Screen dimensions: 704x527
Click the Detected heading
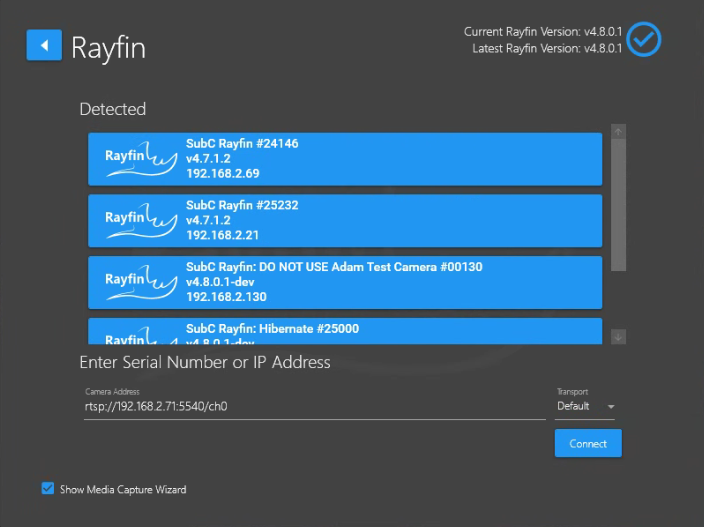tap(113, 109)
